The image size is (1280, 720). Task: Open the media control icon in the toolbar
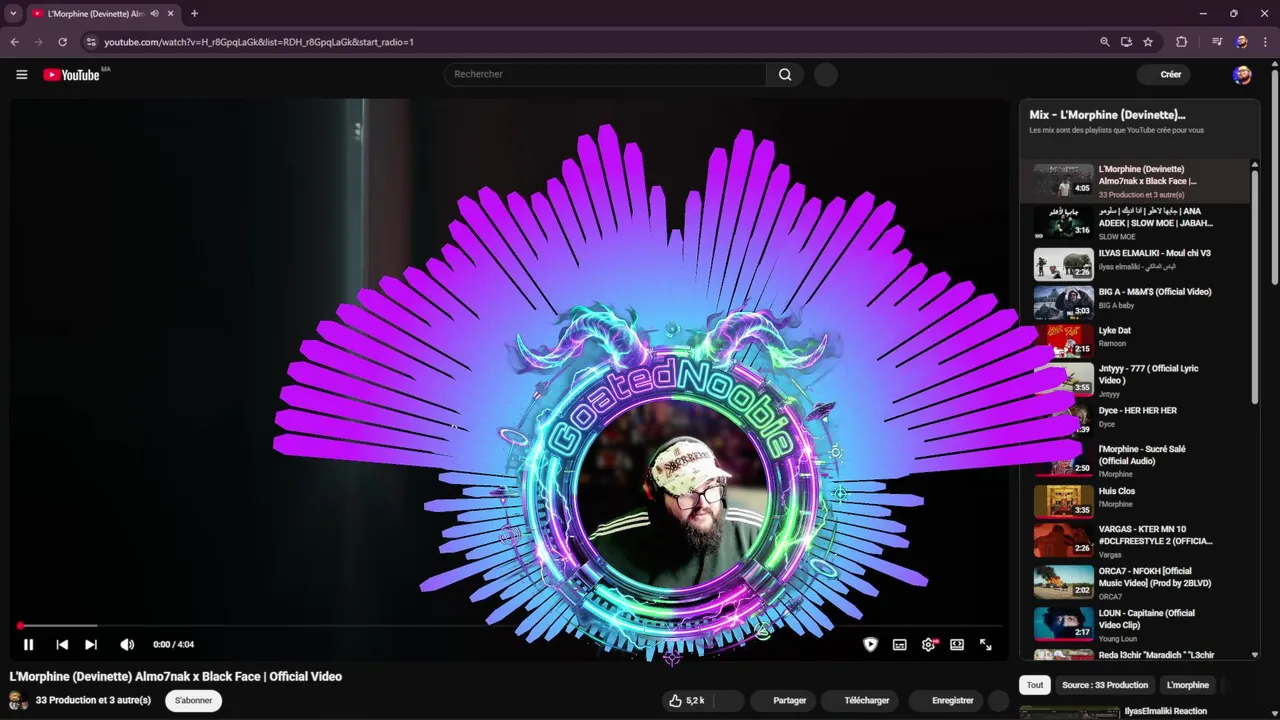[1217, 42]
